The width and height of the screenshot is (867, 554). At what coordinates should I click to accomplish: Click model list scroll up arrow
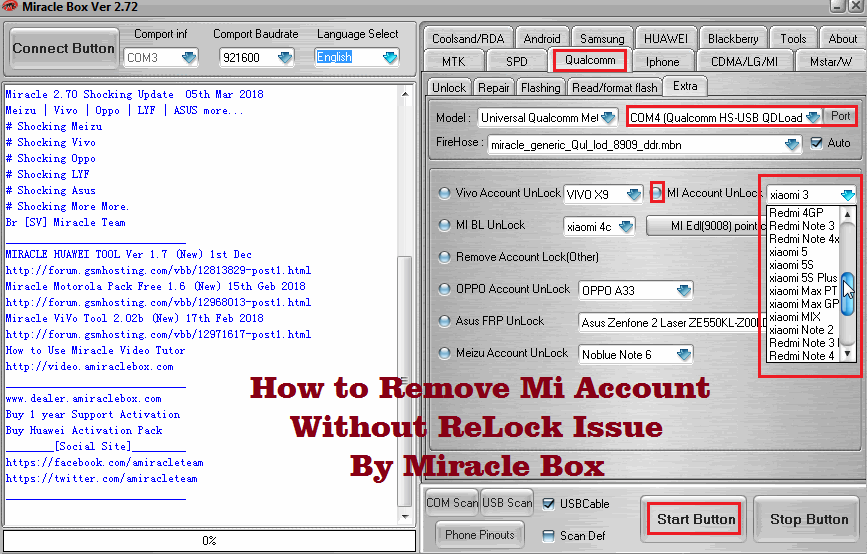pyautogui.click(x=847, y=213)
